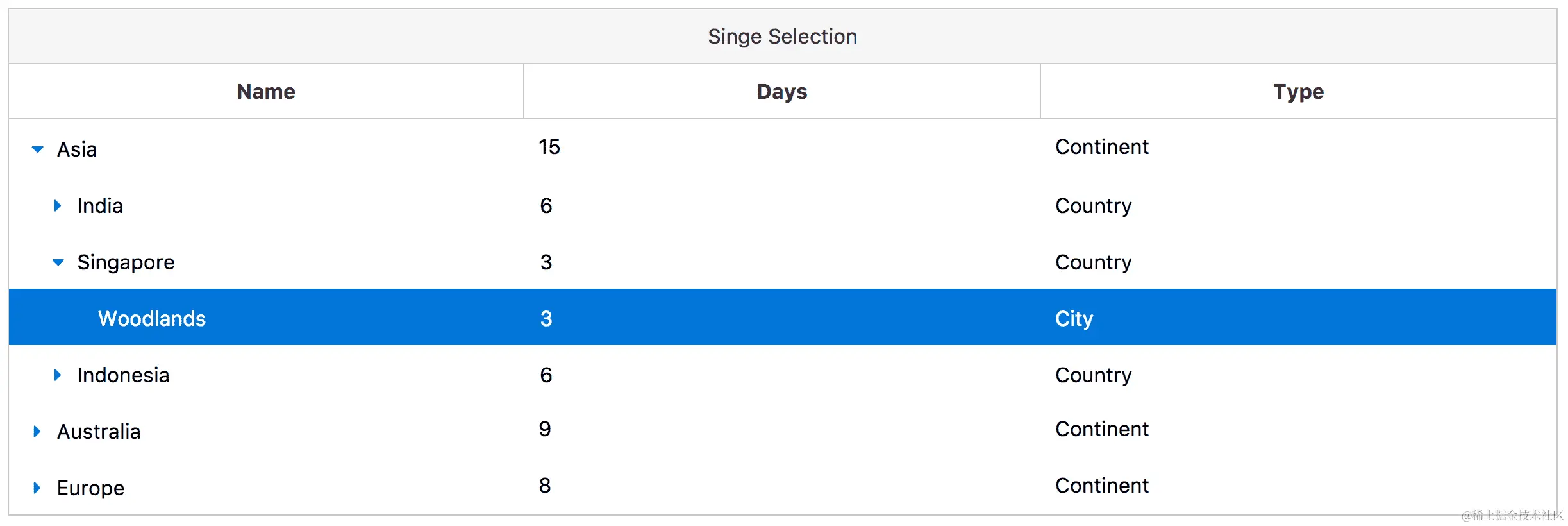This screenshot has height=526, width=1568.
Task: Expand the Europe continent arrow
Action: pyautogui.click(x=37, y=488)
